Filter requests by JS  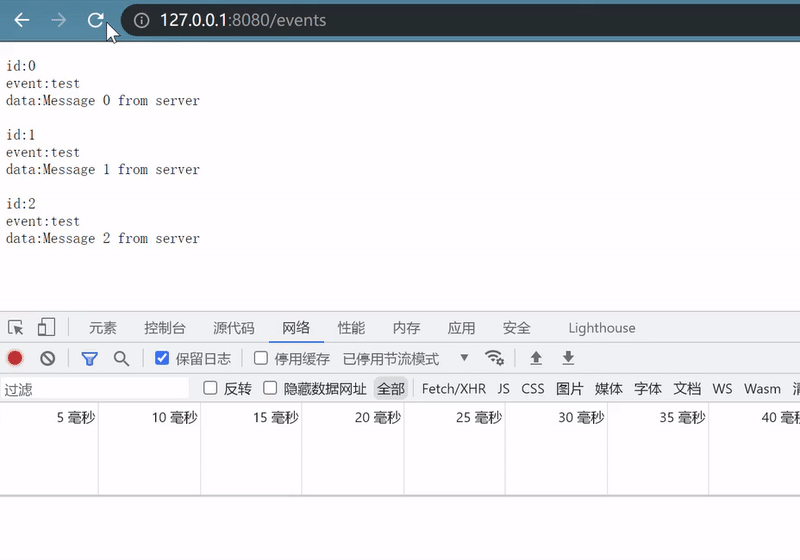[x=503, y=389]
